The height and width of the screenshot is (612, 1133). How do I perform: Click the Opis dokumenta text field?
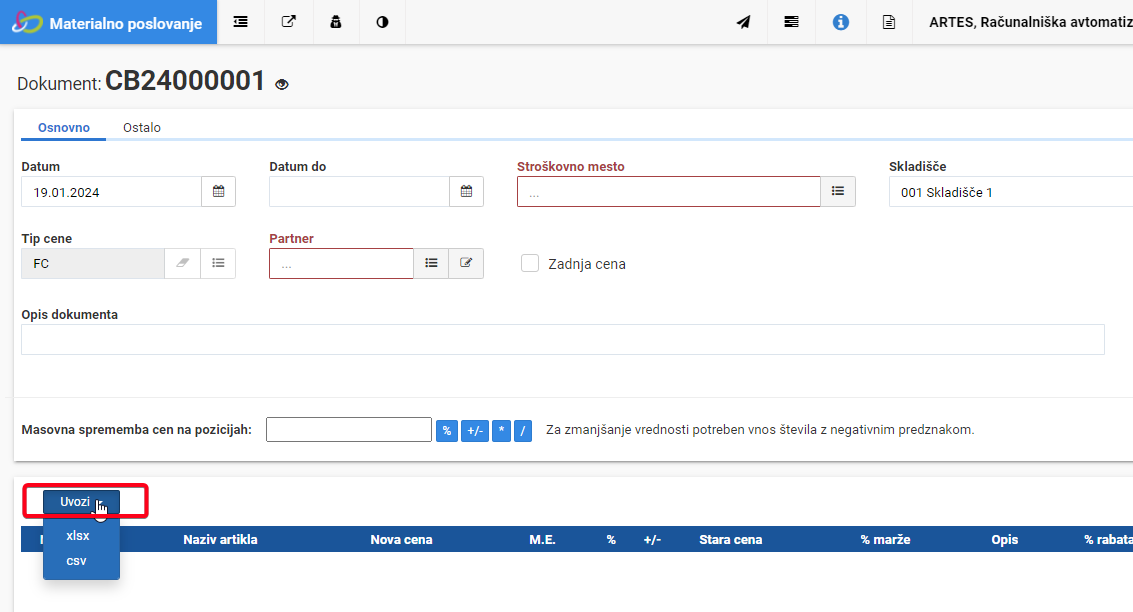[563, 340]
